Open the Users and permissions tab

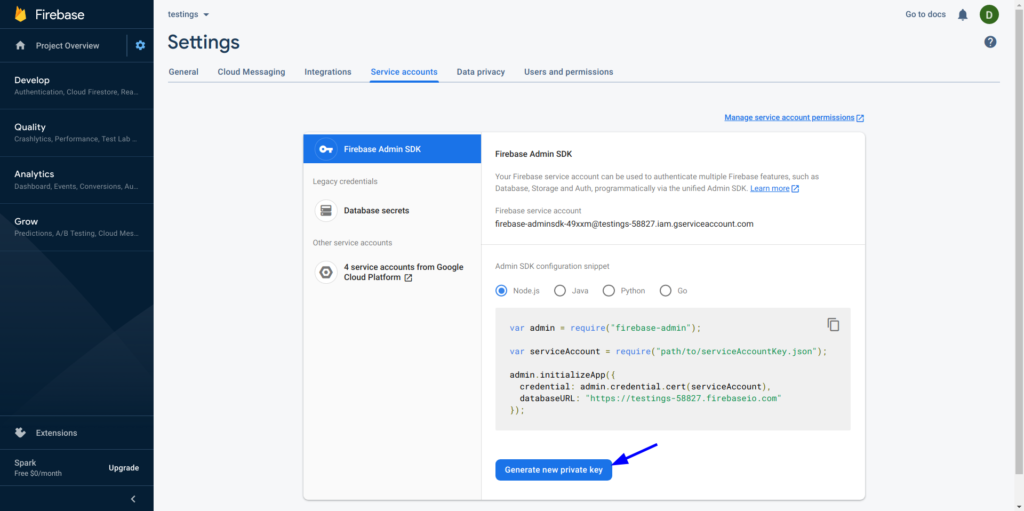point(568,72)
